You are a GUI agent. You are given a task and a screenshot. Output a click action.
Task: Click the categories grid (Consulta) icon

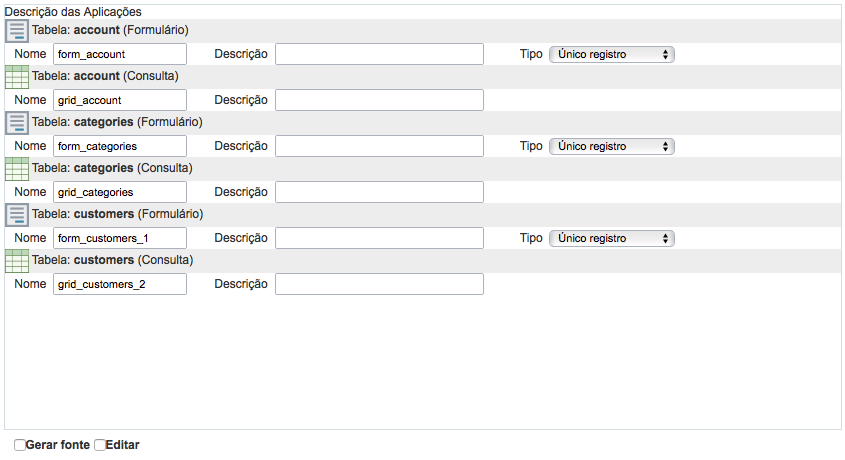click(17, 169)
